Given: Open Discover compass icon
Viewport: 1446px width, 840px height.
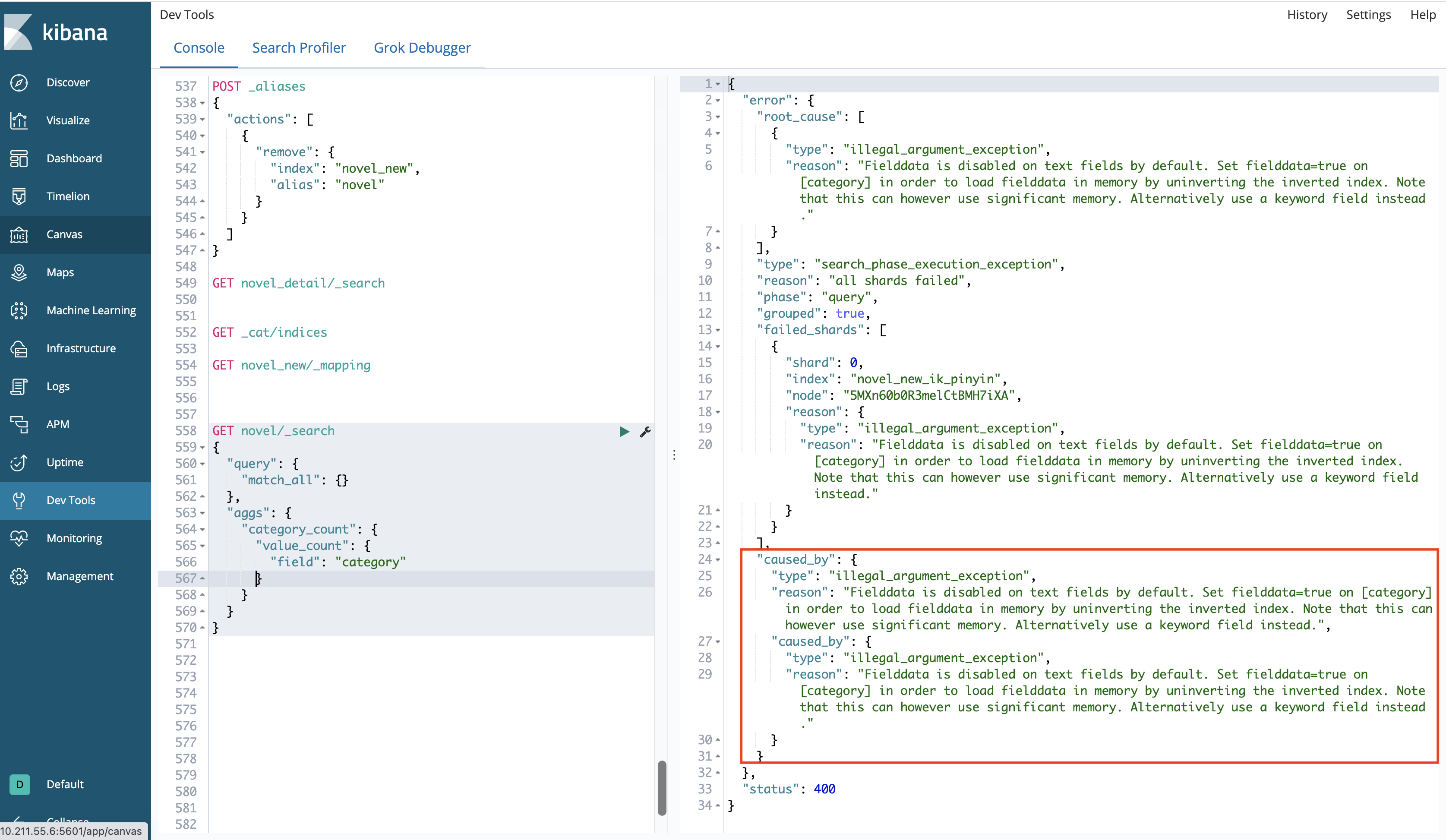Looking at the screenshot, I should tap(19, 82).
